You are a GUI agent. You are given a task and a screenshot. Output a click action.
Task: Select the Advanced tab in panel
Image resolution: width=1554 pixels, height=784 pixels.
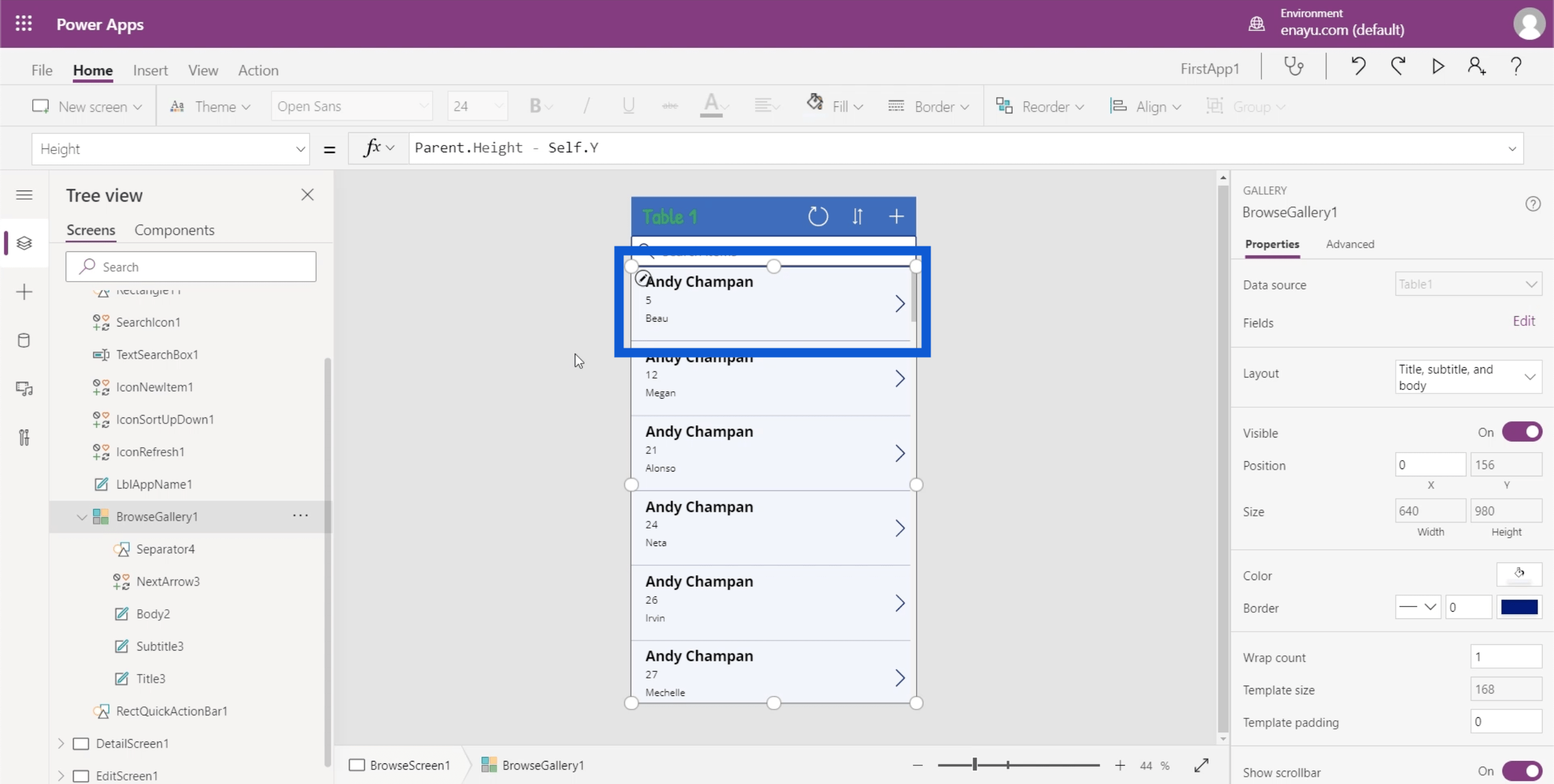(1350, 244)
